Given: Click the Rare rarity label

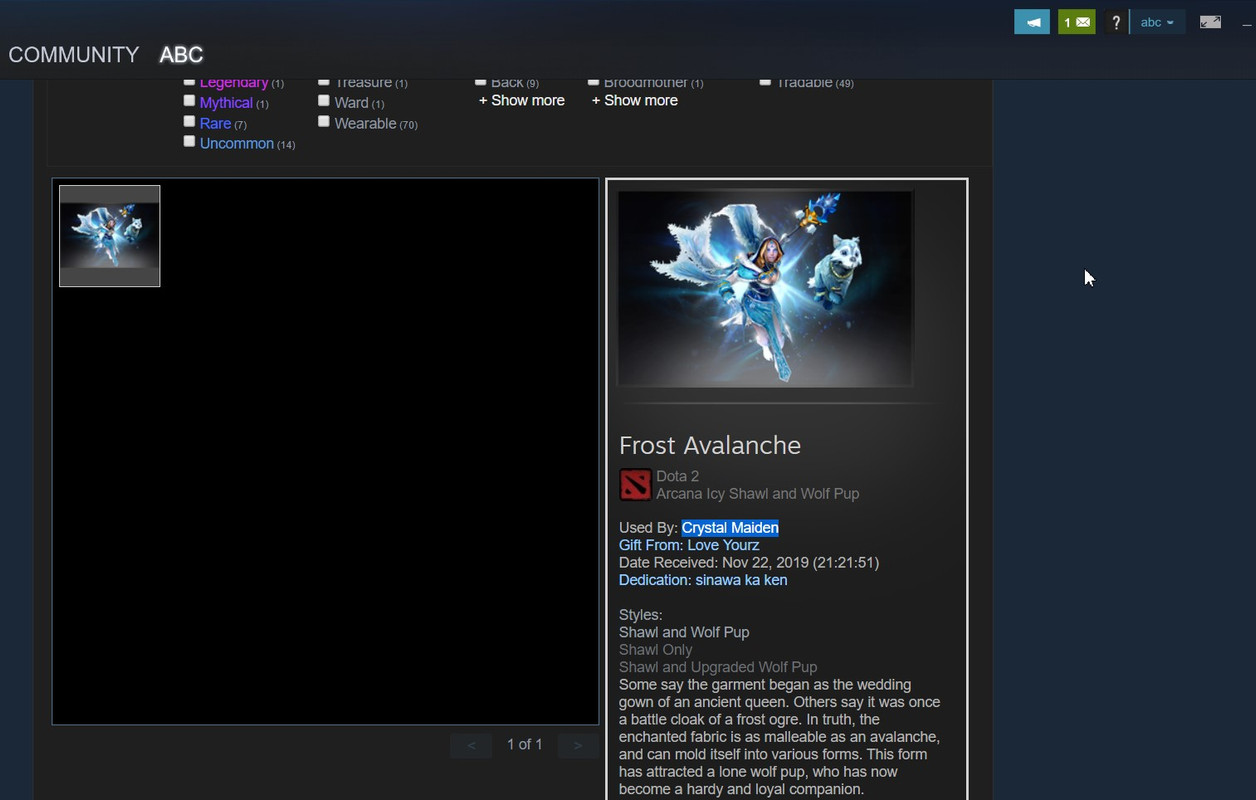Looking at the screenshot, I should tap(215, 123).
